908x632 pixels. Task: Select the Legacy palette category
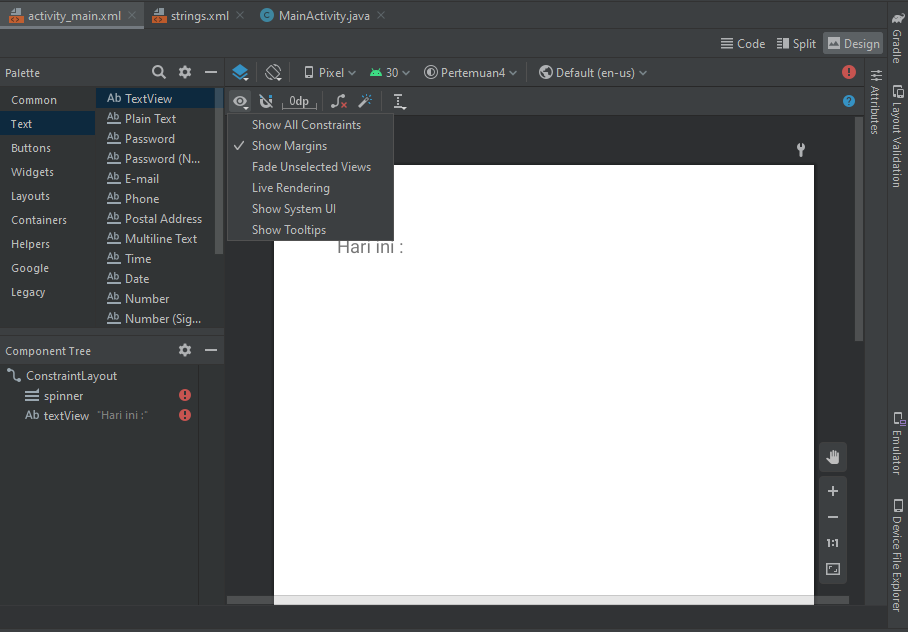[x=47, y=292]
